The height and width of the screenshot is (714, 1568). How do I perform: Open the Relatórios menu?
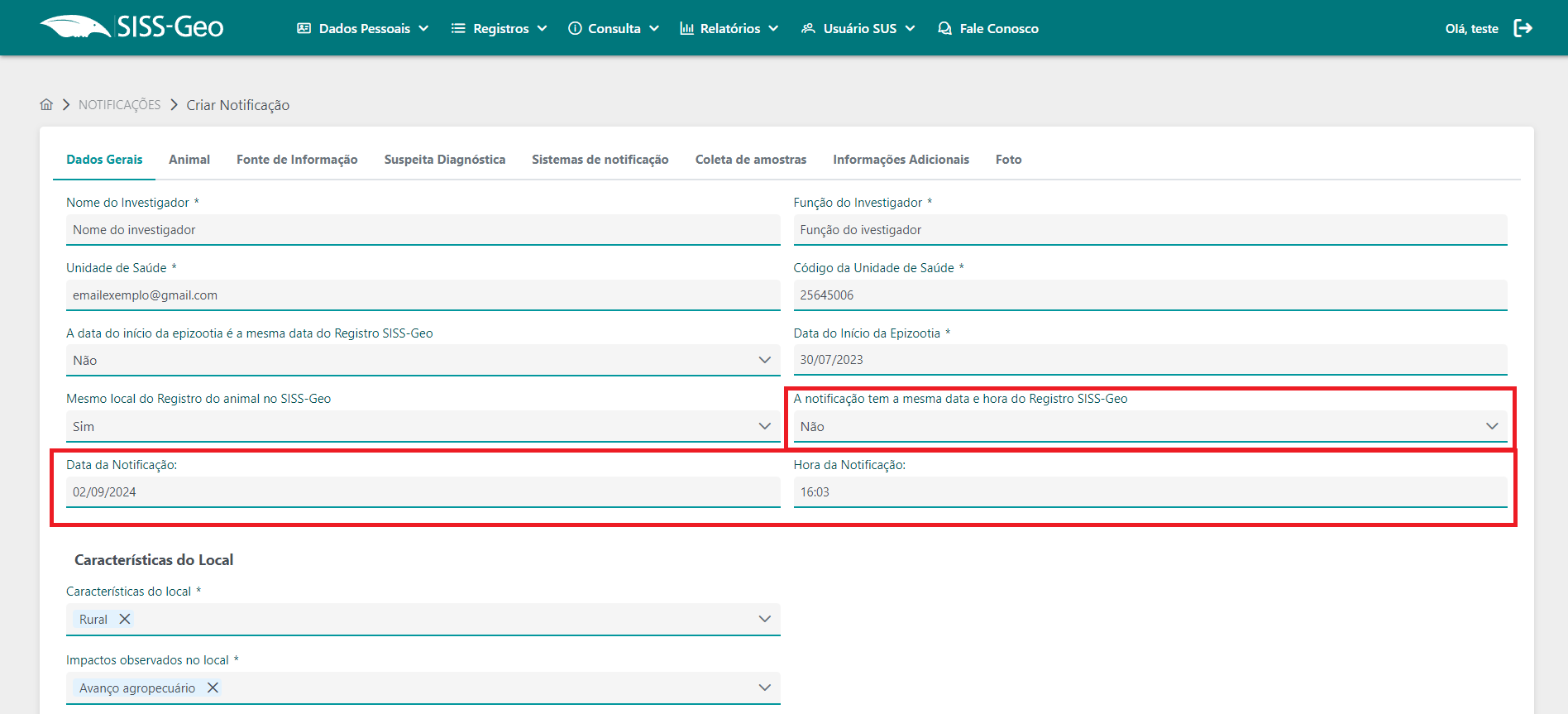click(x=729, y=28)
